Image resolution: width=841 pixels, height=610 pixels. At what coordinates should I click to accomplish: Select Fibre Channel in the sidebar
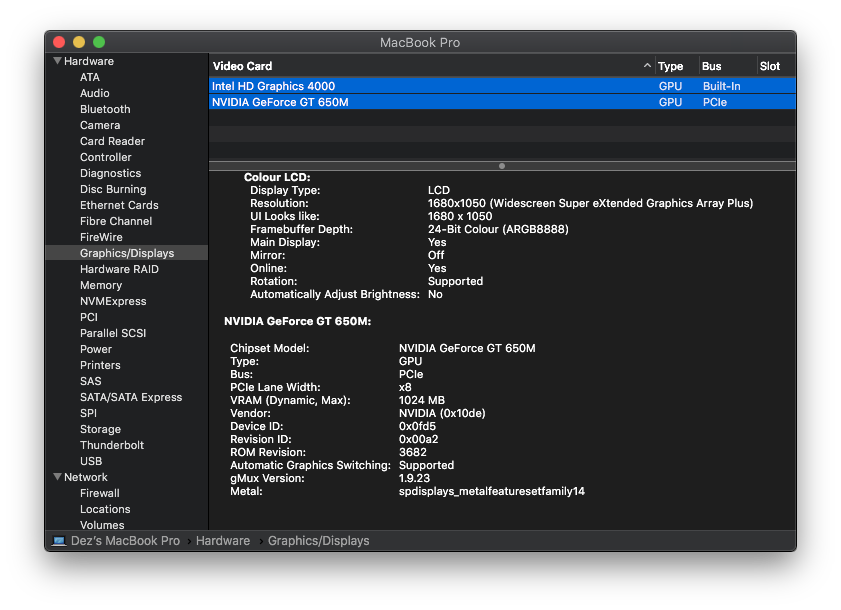(116, 222)
